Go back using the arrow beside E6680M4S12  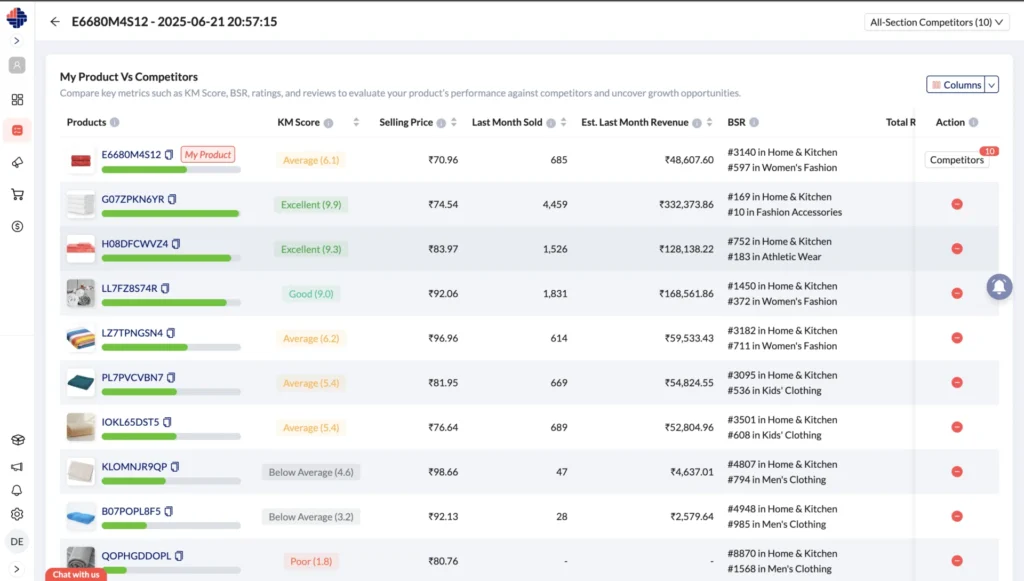tap(55, 22)
